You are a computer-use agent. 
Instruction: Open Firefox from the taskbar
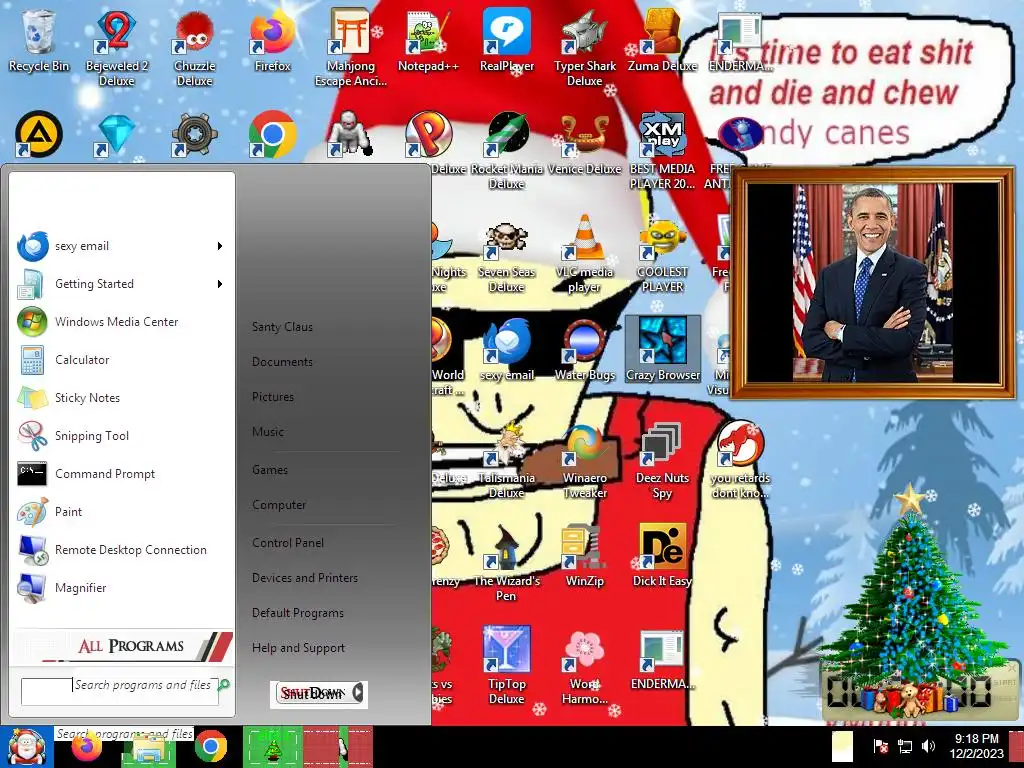click(x=87, y=747)
